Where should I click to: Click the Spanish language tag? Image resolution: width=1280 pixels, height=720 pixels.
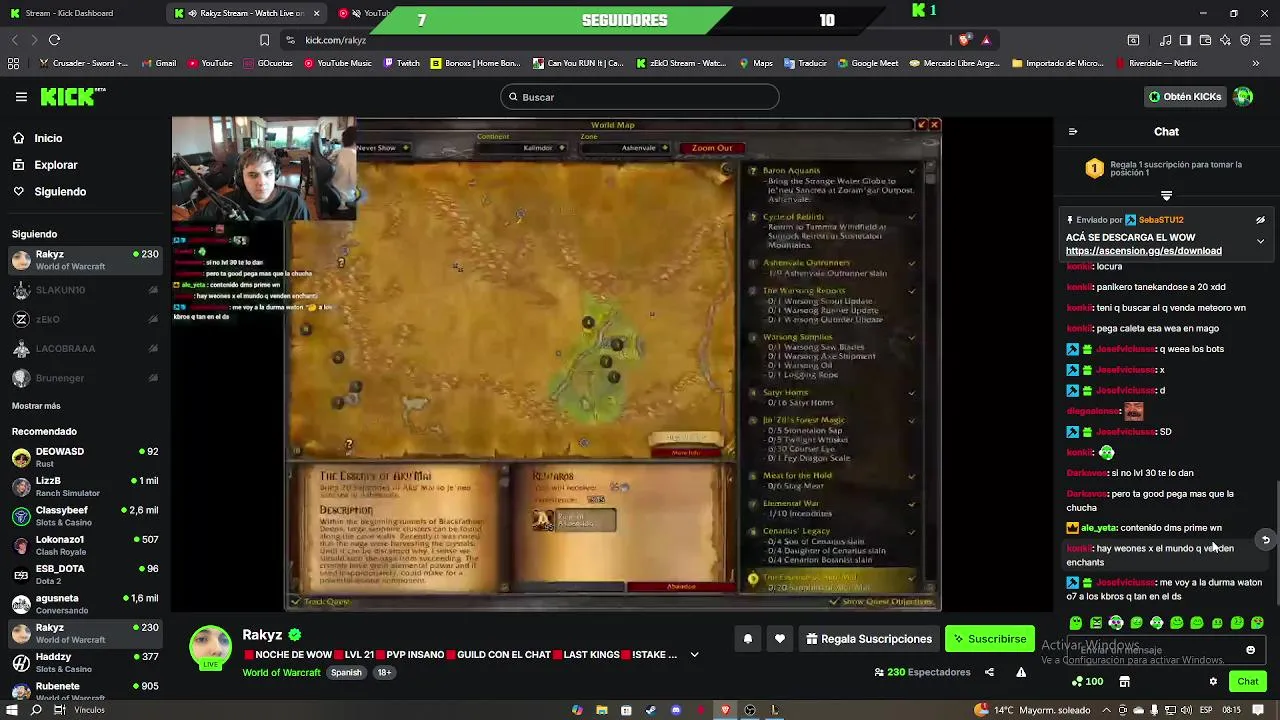(346, 673)
